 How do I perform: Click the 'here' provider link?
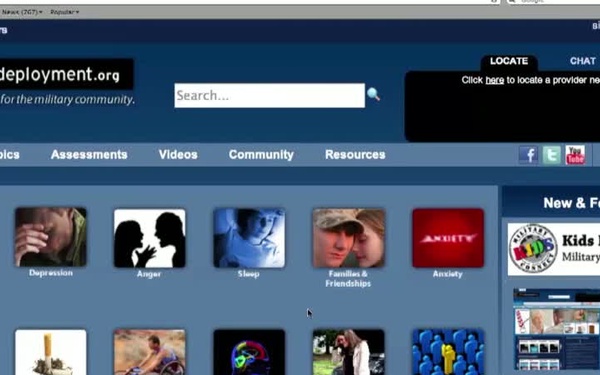click(x=494, y=80)
